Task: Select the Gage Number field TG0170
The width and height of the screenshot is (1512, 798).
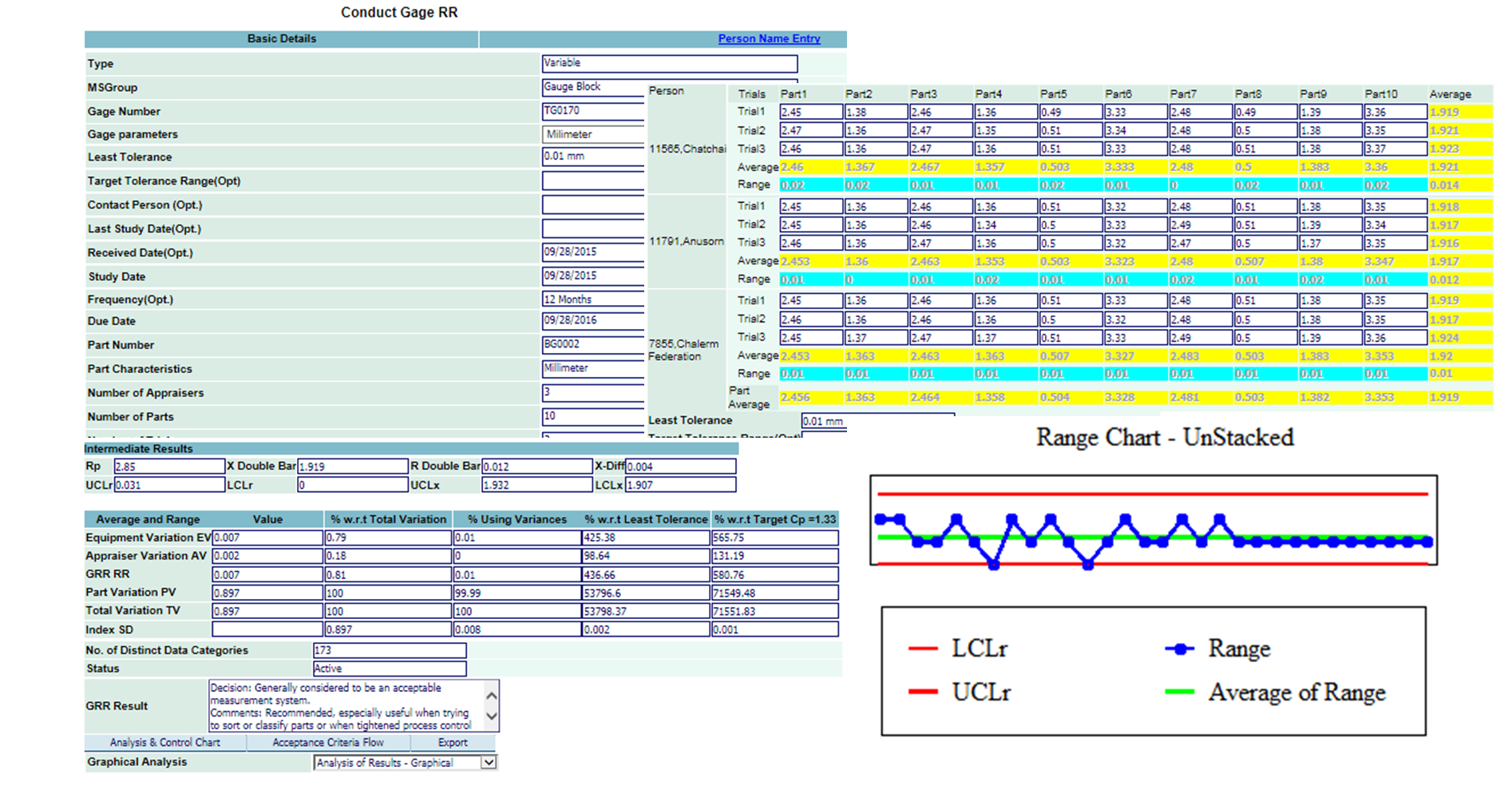Action: point(592,111)
